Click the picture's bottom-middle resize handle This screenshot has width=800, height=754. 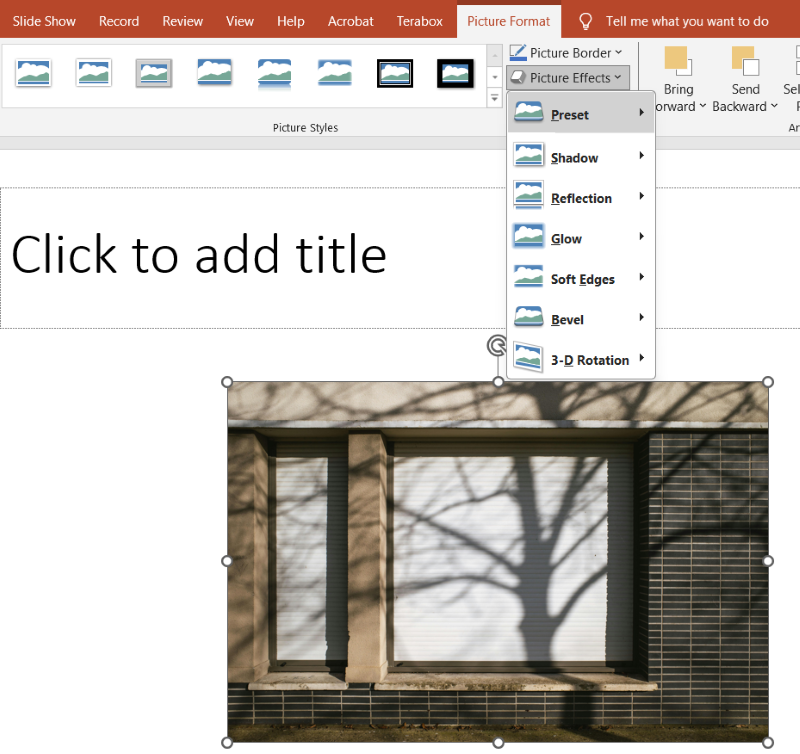[x=498, y=743]
